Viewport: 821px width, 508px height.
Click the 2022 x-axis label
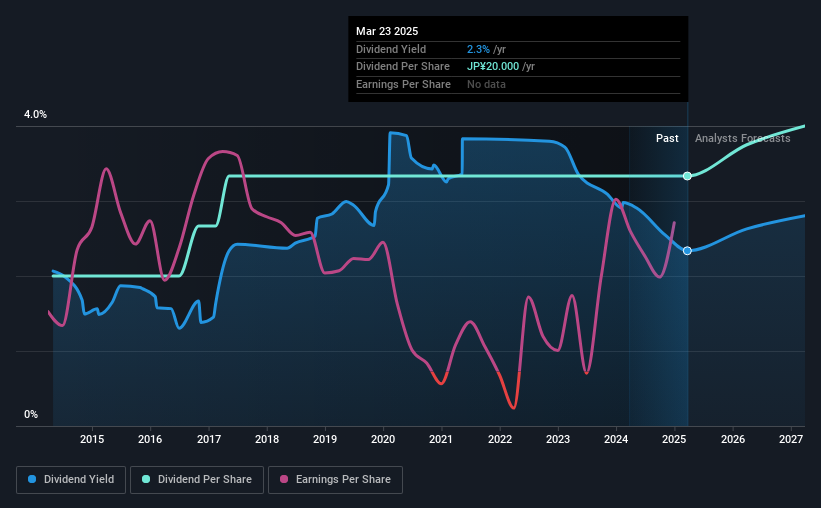(x=500, y=439)
